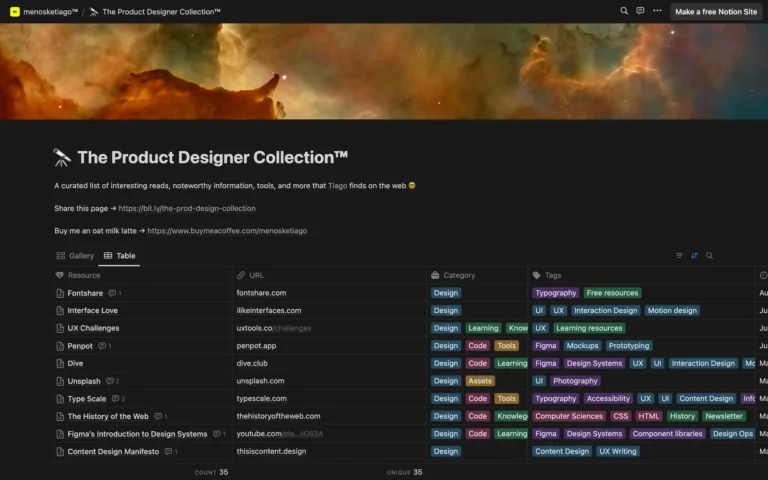Click the database search magnifier icon
The height and width of the screenshot is (480, 768).
click(709, 256)
